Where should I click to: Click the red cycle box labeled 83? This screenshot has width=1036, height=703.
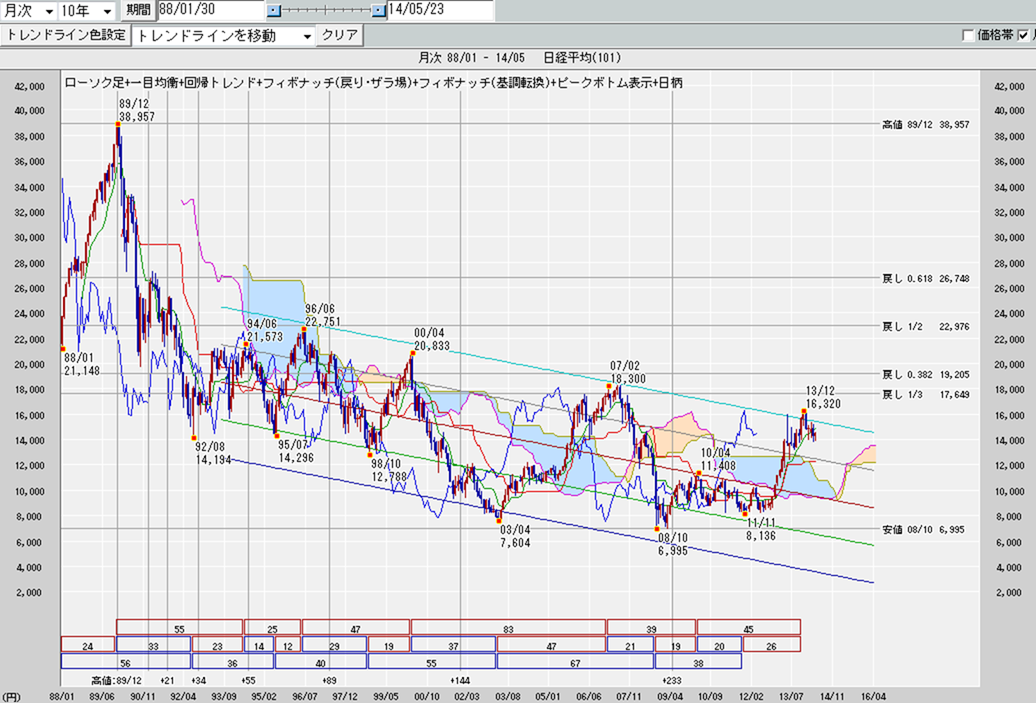point(508,628)
